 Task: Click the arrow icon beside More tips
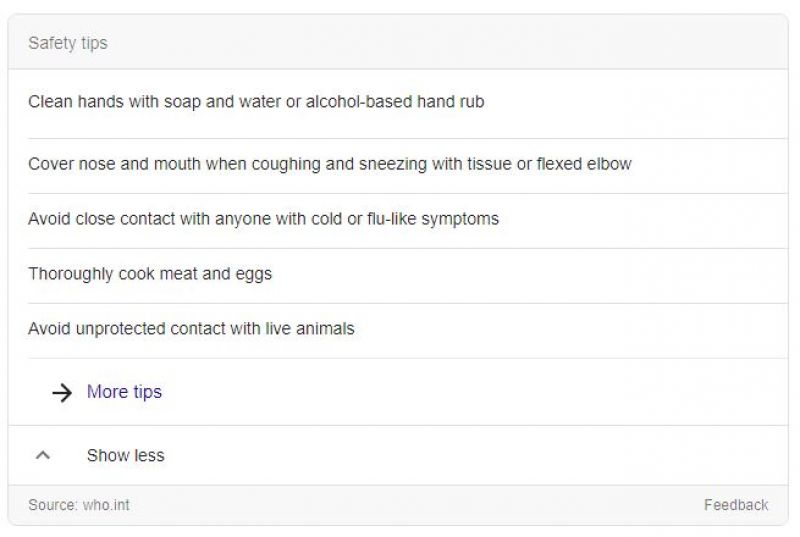(62, 392)
